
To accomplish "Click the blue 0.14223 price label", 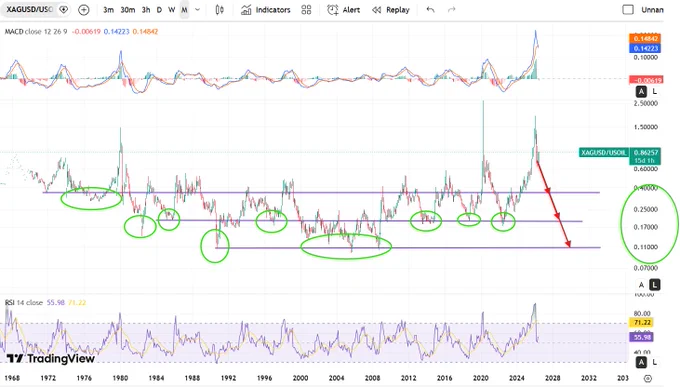I will 645,48.
